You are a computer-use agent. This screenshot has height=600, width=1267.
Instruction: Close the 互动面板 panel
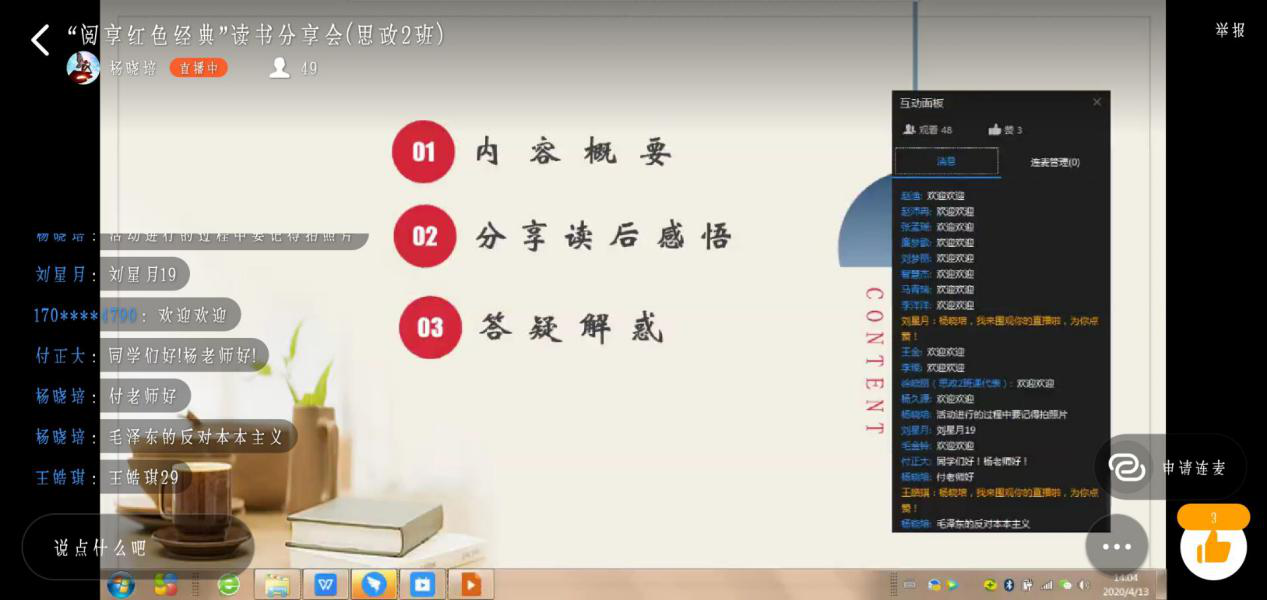tap(1097, 102)
